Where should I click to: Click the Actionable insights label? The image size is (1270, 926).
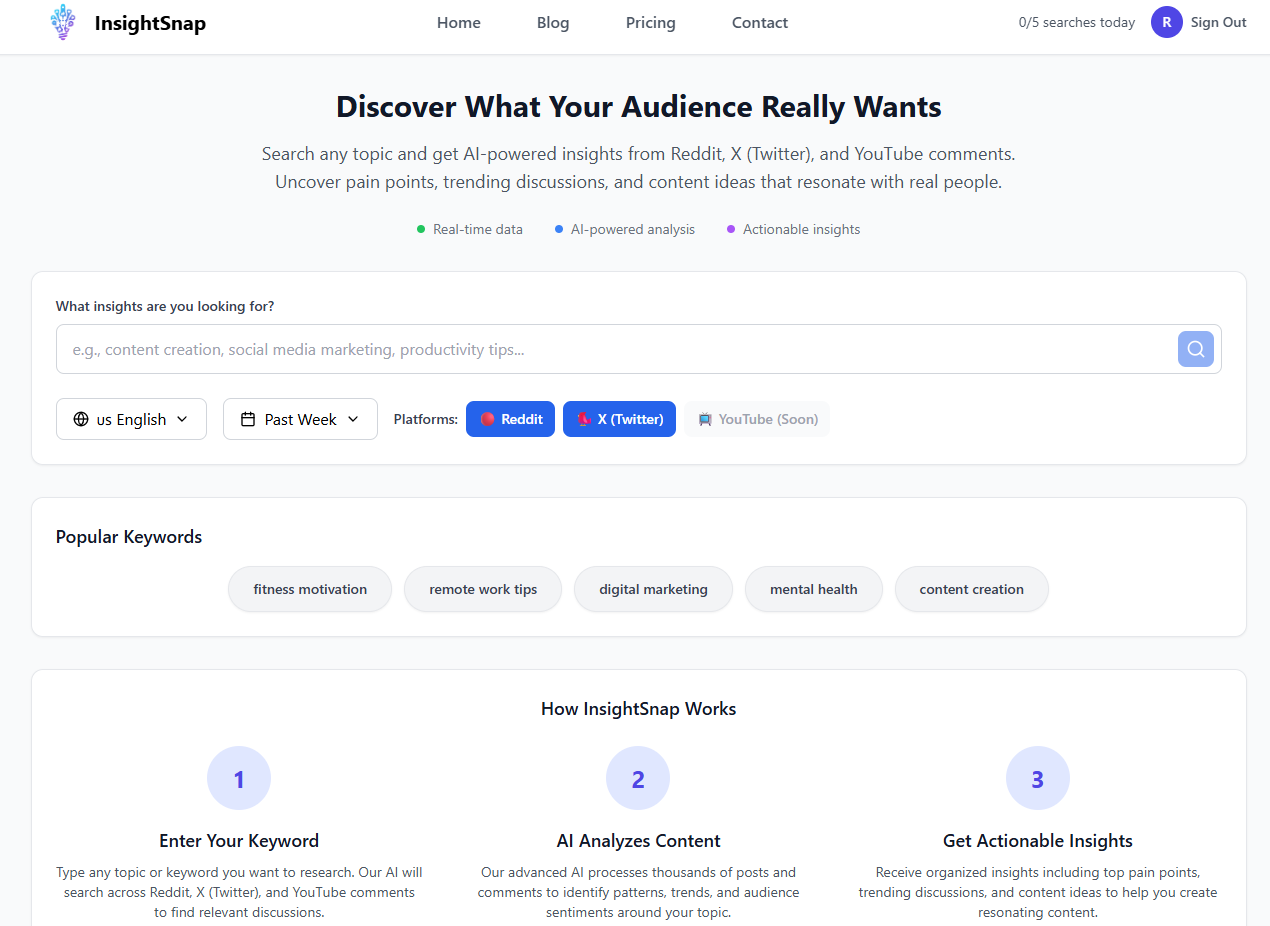[x=801, y=229]
